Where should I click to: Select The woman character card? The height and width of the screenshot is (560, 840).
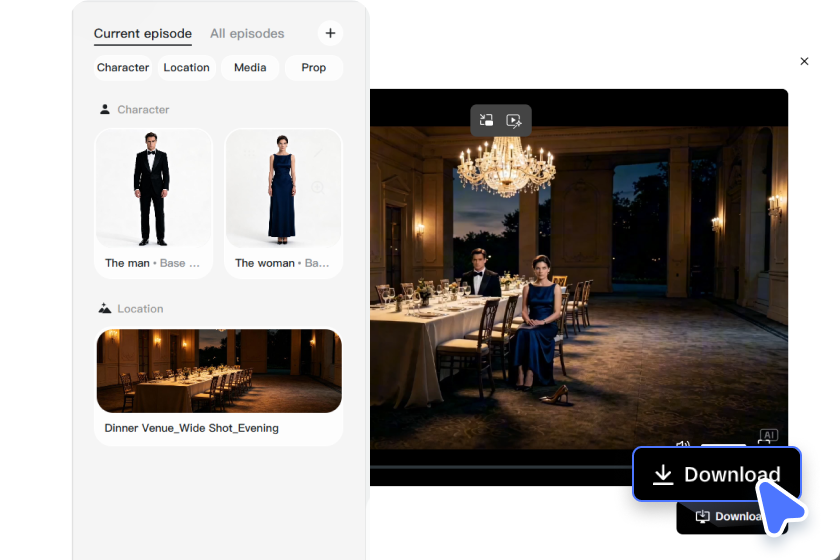(283, 203)
